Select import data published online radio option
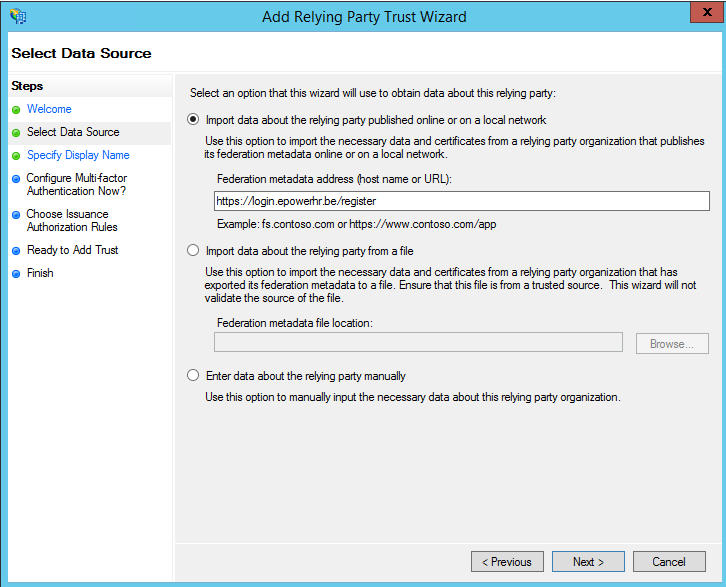The width and height of the screenshot is (726, 587). [193, 119]
